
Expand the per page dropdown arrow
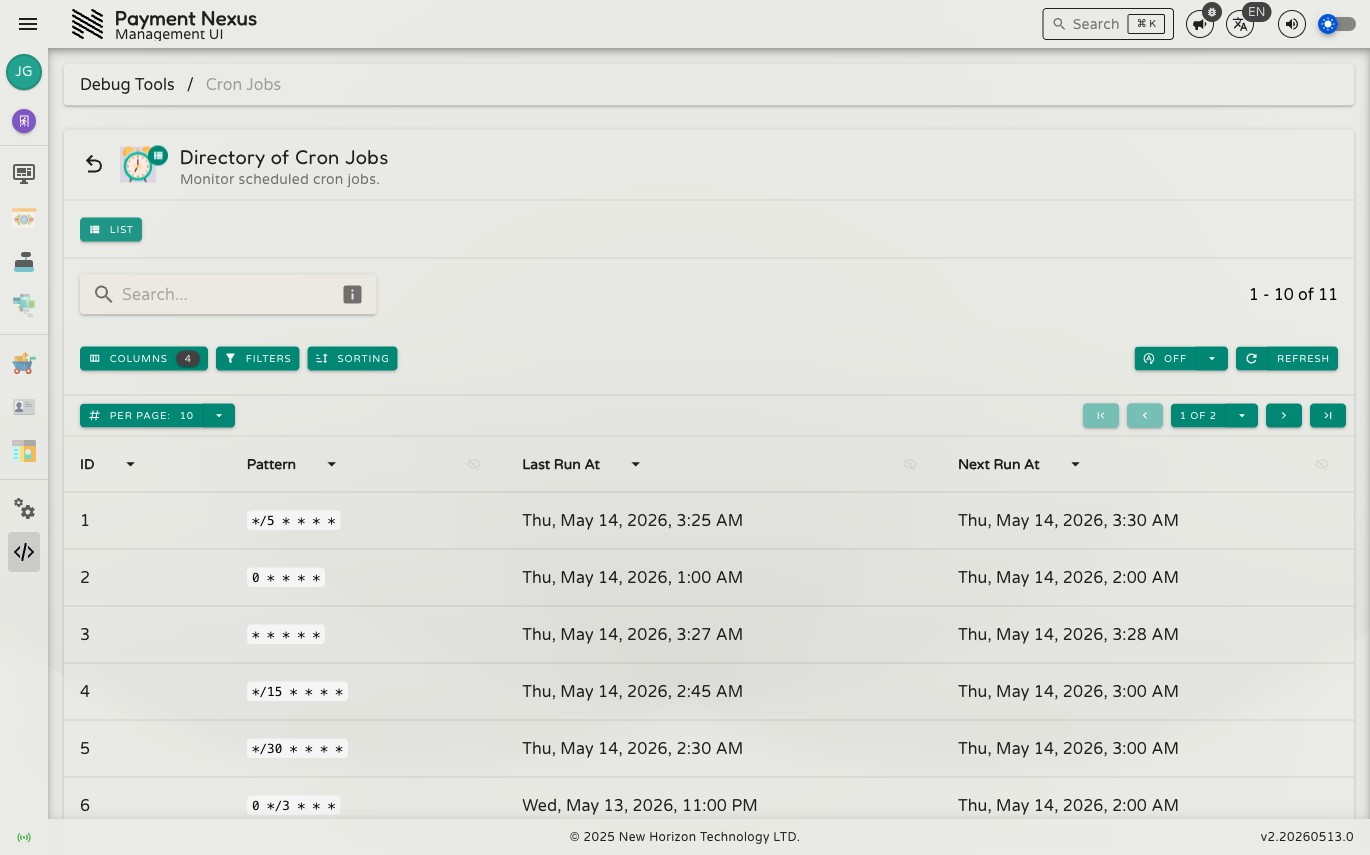click(x=219, y=415)
